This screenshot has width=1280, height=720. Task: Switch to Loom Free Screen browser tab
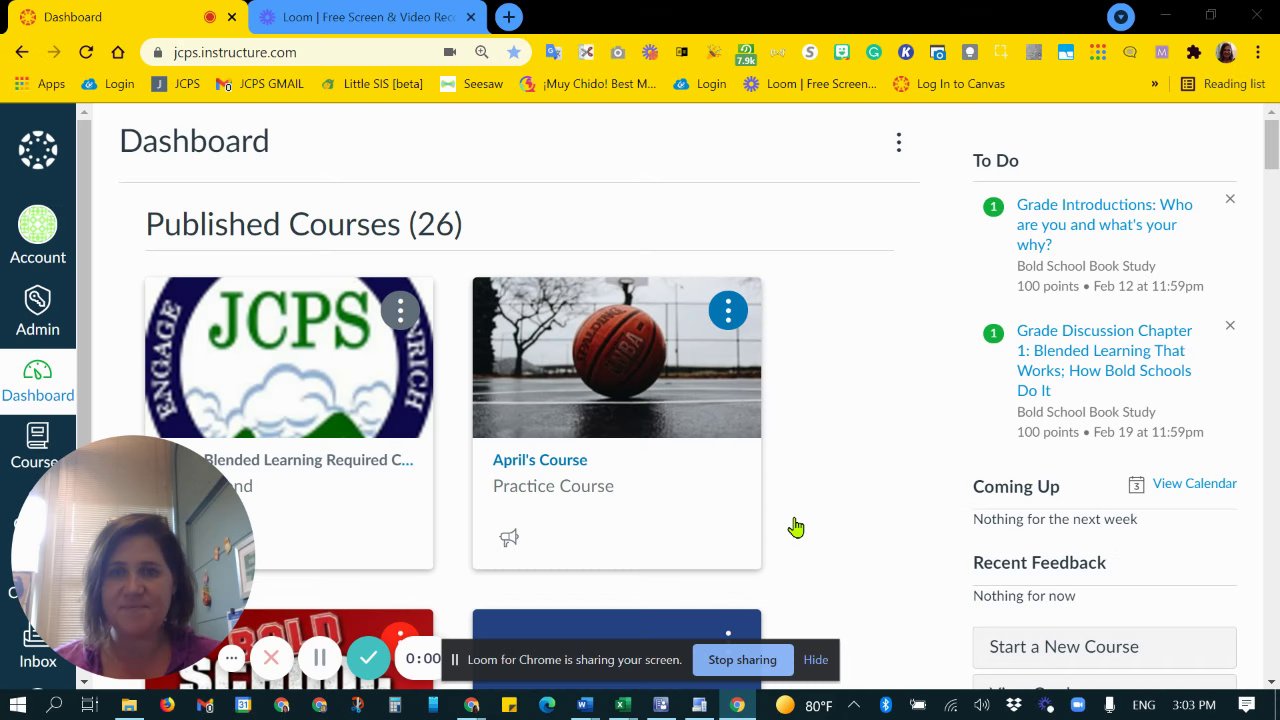tap(368, 17)
